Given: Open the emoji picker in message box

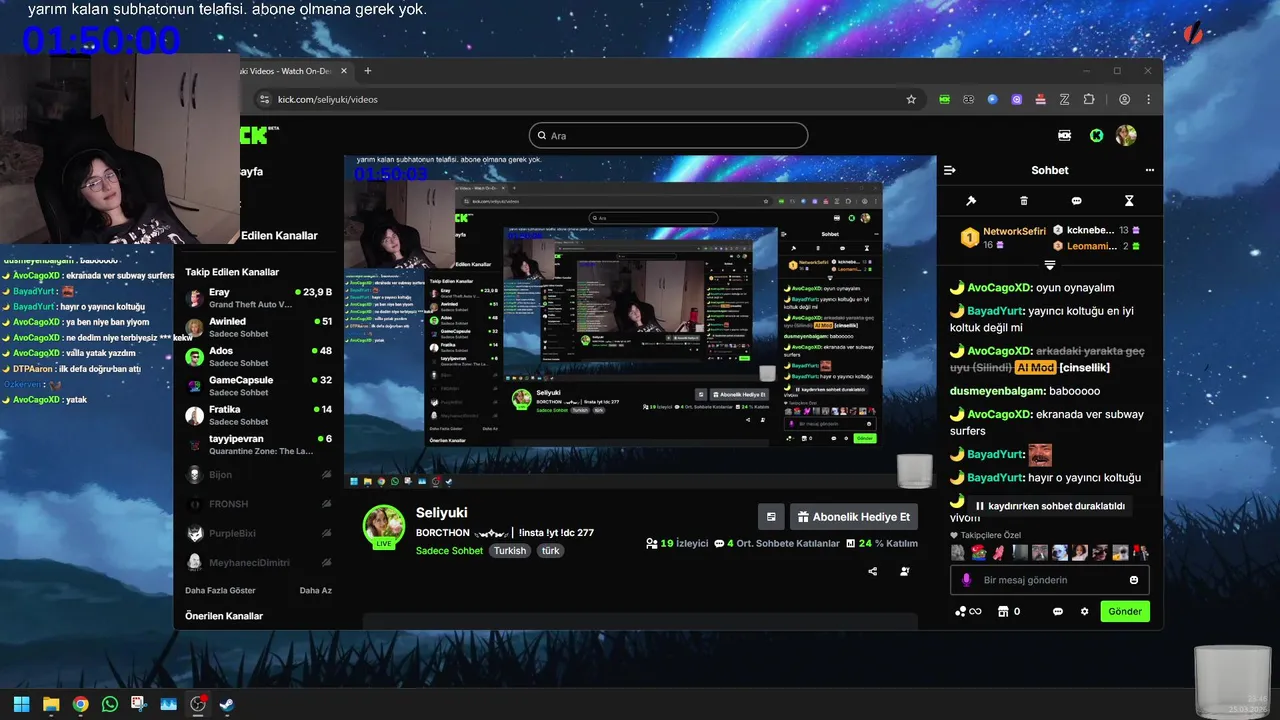Looking at the screenshot, I should (1134, 580).
